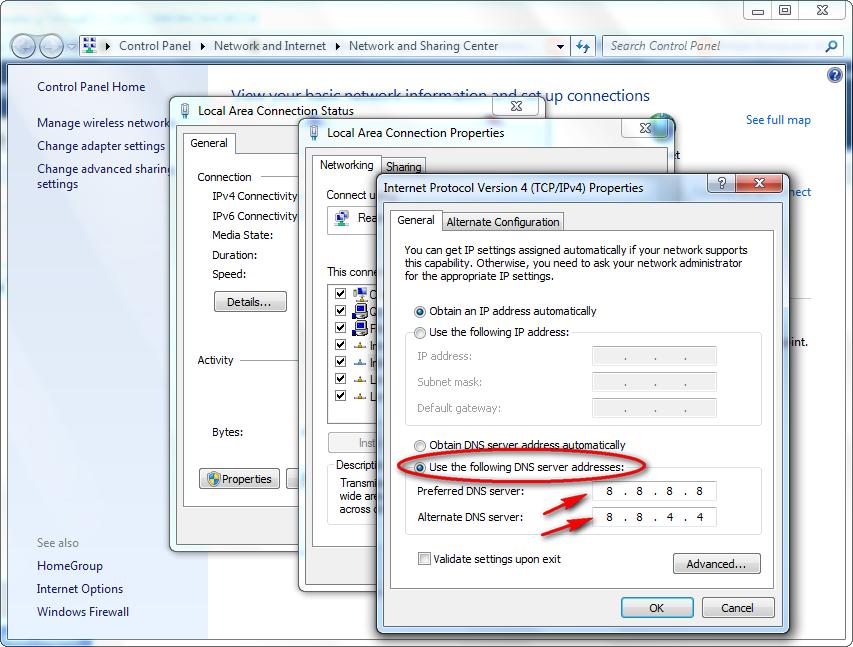Select General tab in Connection Status window
Viewport: 853px width, 647px height.
[209, 143]
